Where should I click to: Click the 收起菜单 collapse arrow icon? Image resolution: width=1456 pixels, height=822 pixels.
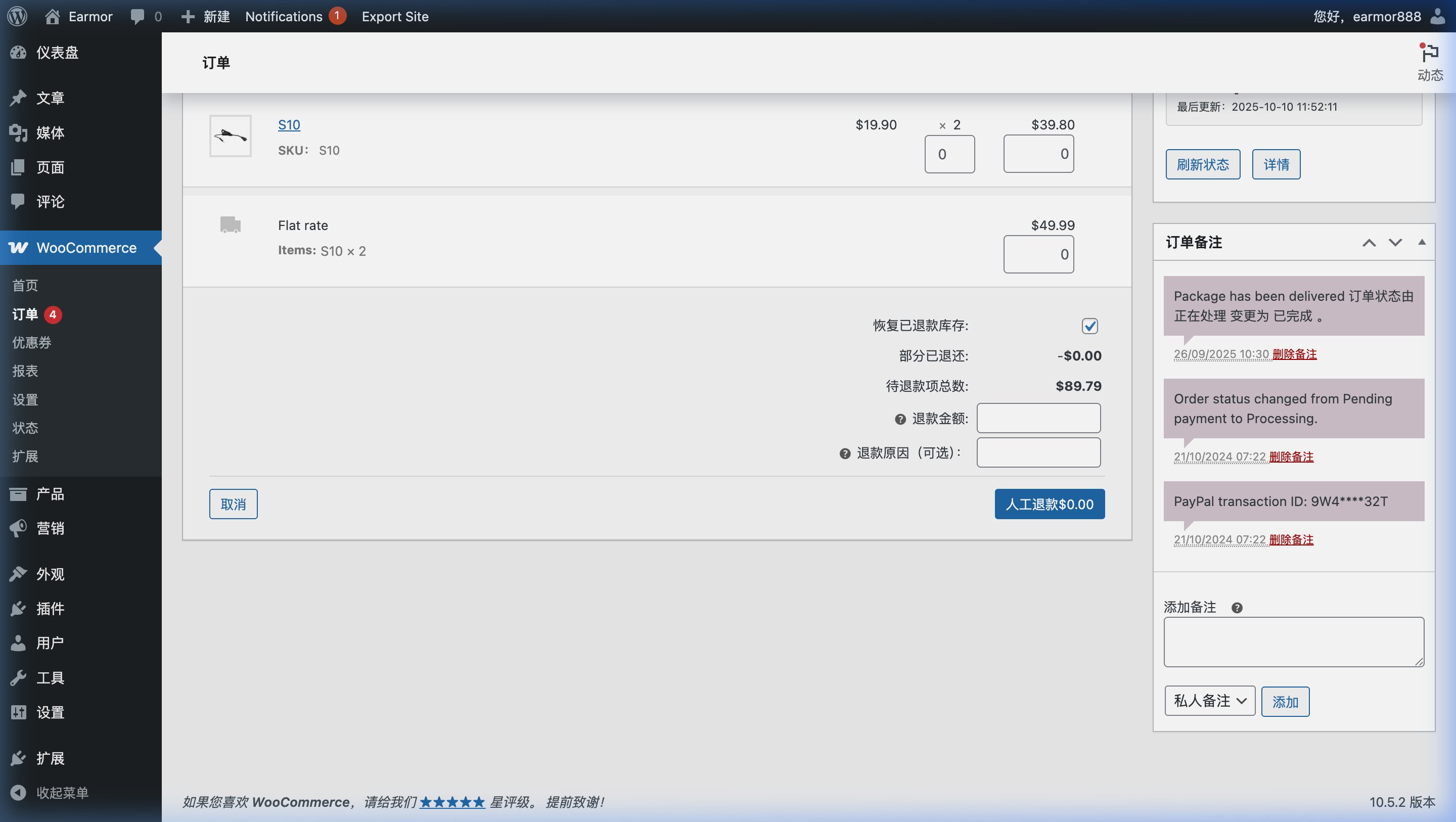click(18, 793)
